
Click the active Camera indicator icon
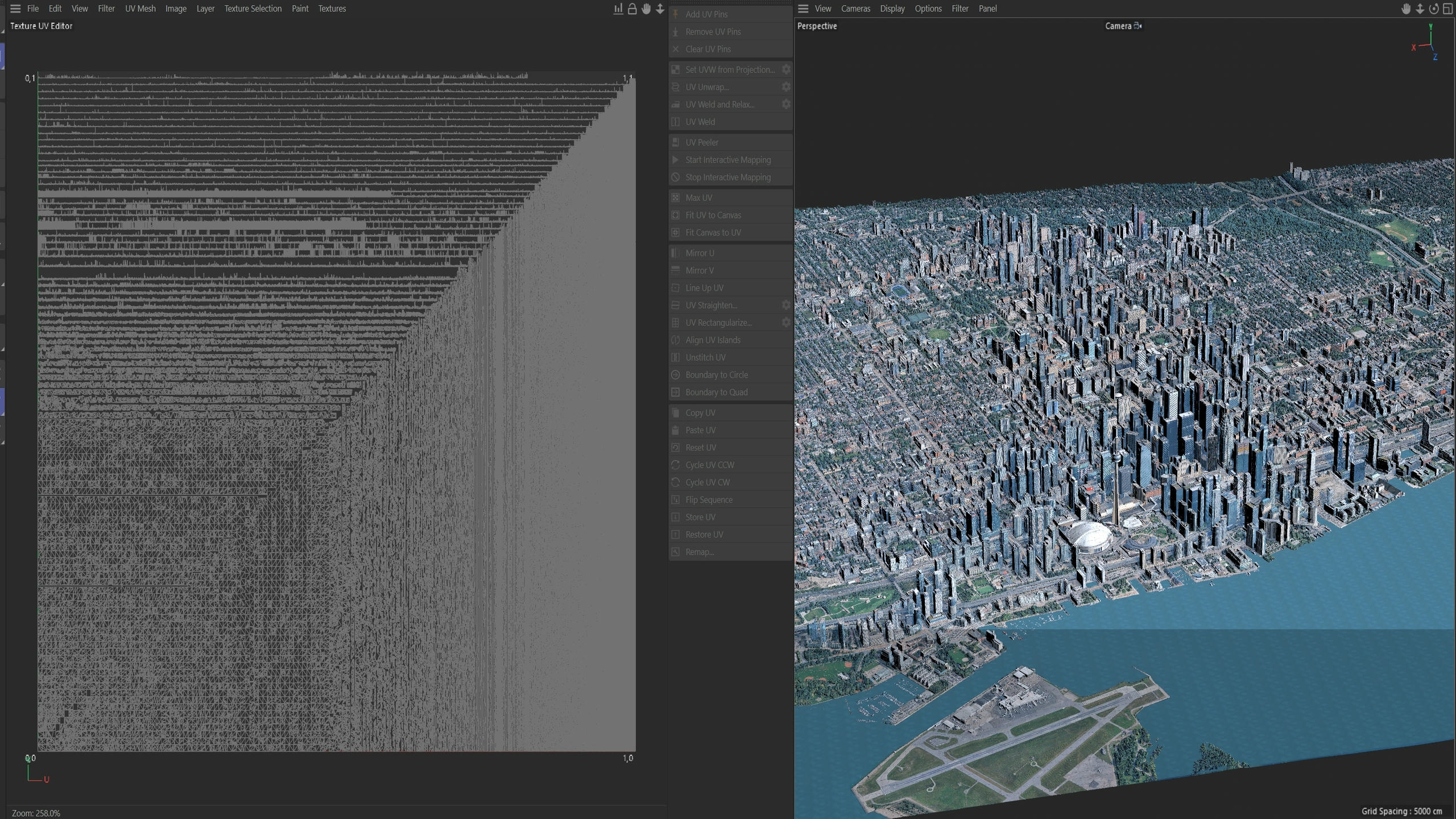[x=1137, y=26]
